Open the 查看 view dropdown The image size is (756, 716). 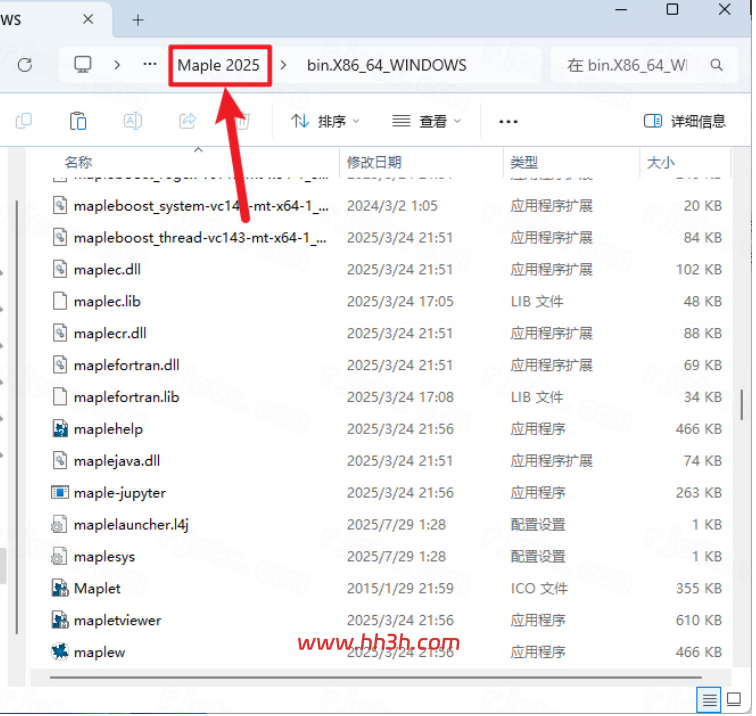pos(426,121)
